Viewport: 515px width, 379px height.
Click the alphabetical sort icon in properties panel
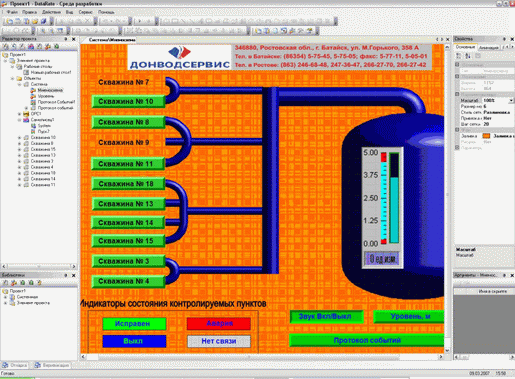tap(468, 56)
